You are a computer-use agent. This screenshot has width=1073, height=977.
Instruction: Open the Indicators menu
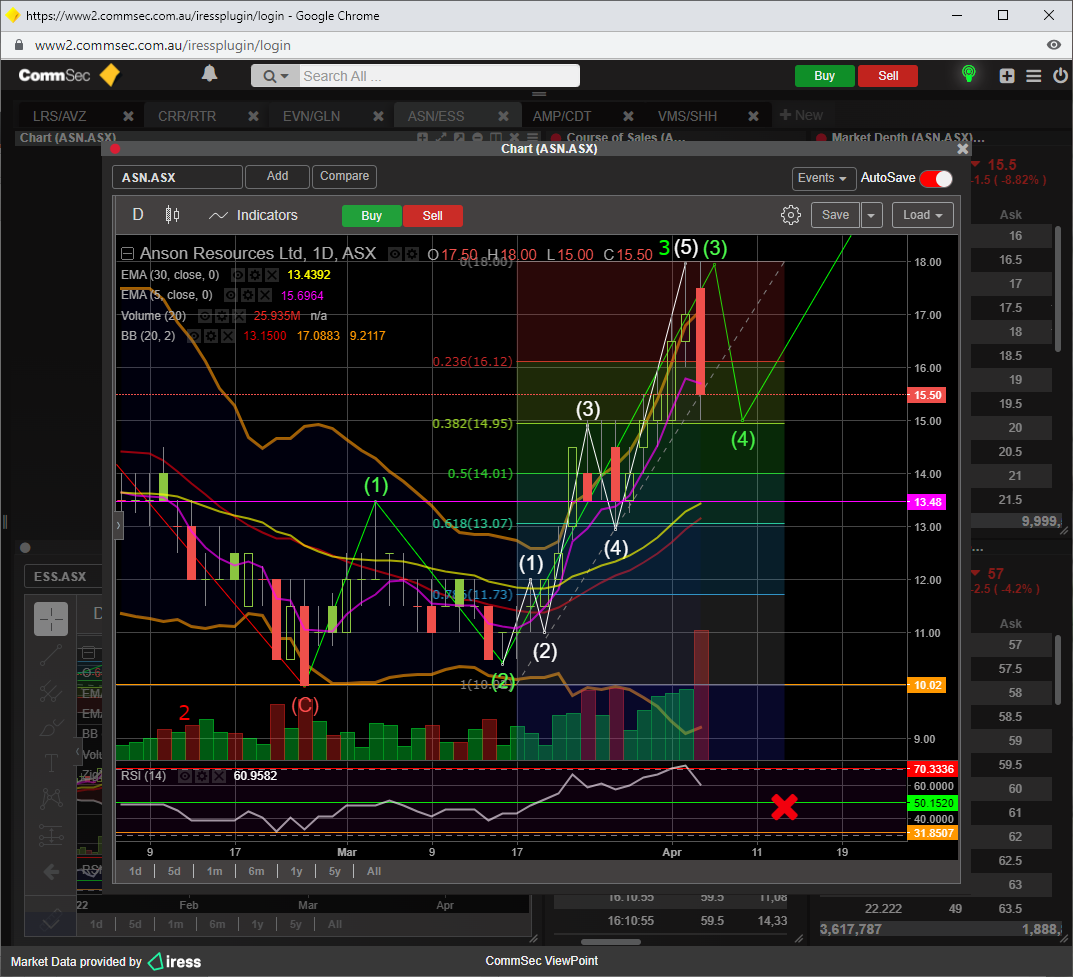[x=253, y=216]
